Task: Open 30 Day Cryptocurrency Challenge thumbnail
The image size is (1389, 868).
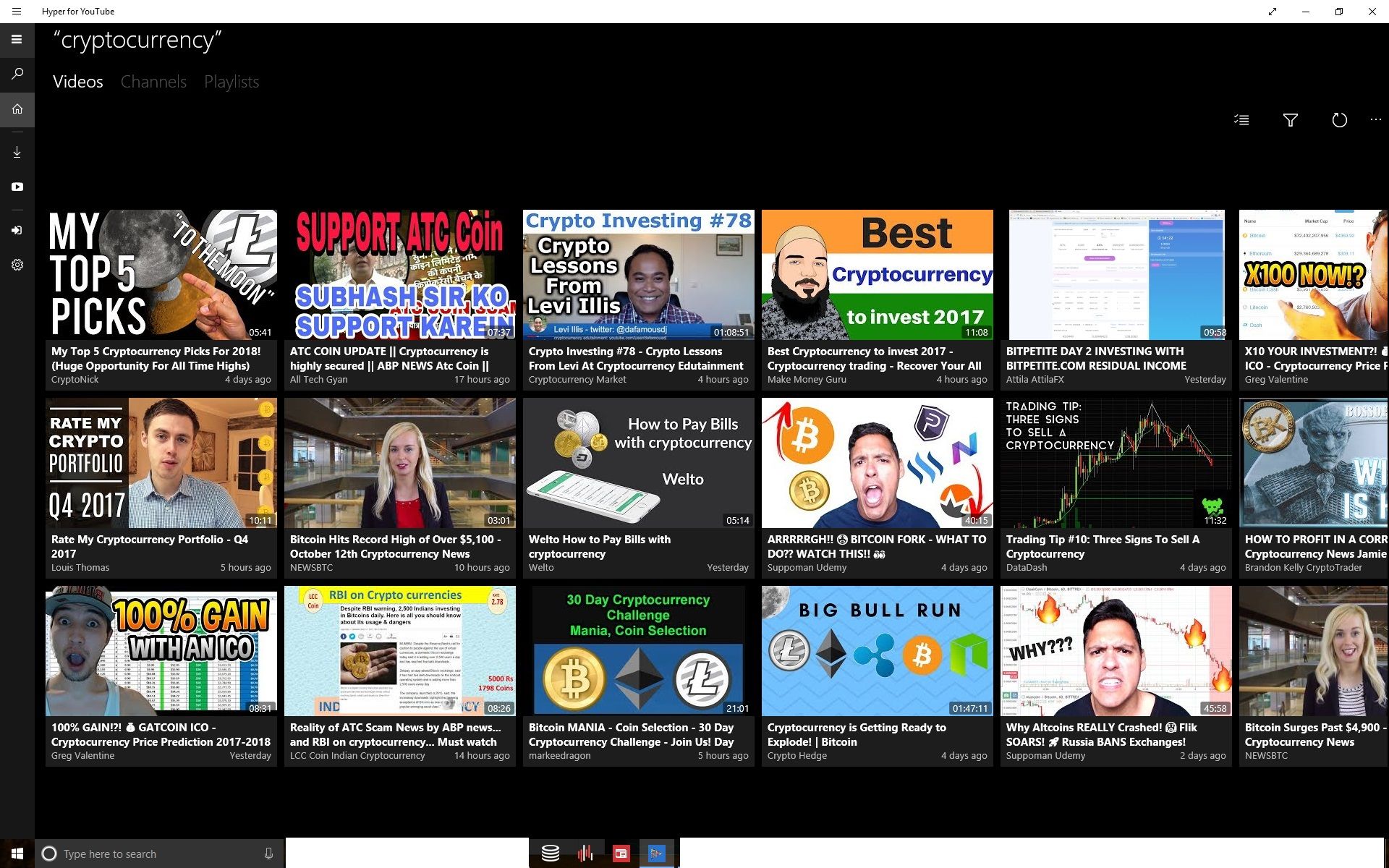Action: (639, 651)
